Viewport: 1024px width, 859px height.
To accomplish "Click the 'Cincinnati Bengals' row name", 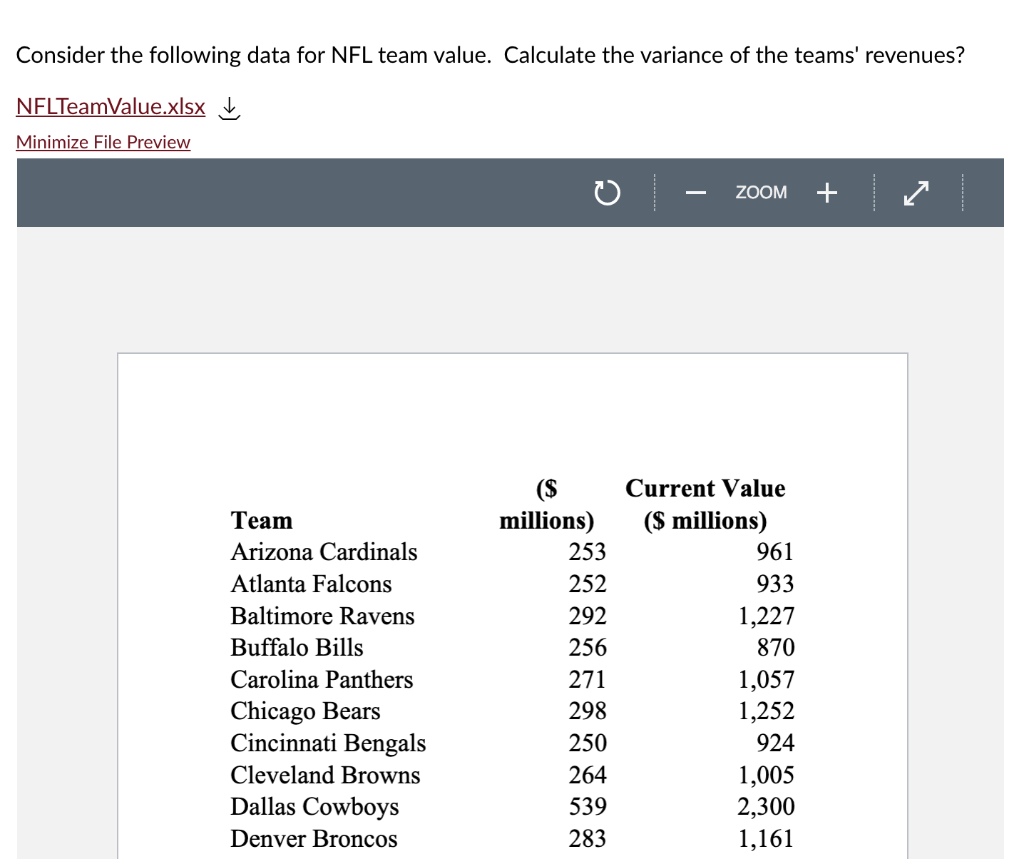I will [328, 743].
